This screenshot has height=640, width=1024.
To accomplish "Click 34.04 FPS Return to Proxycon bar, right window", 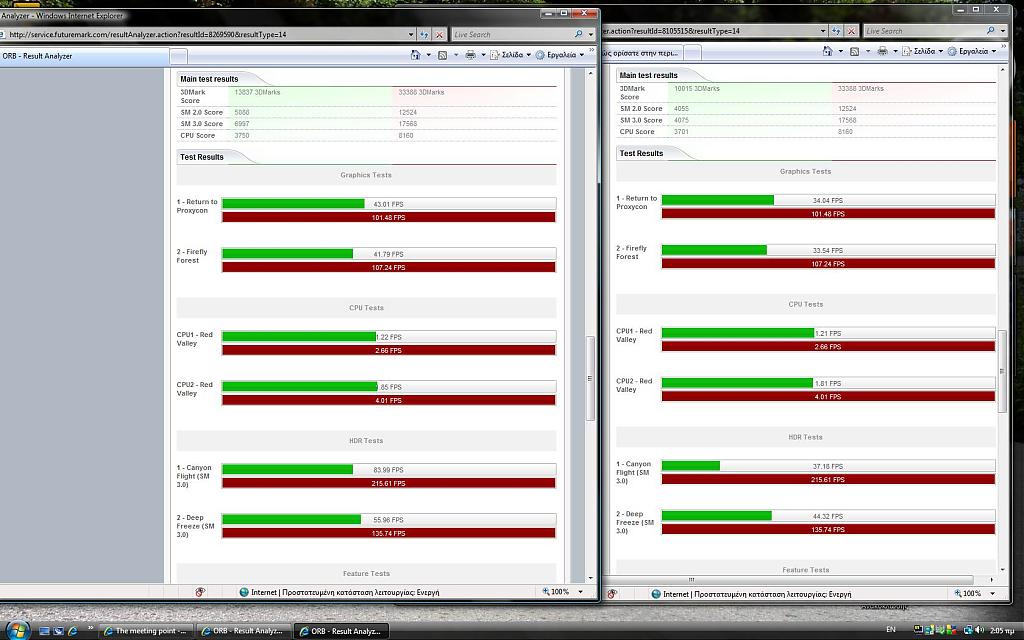I will 828,200.
